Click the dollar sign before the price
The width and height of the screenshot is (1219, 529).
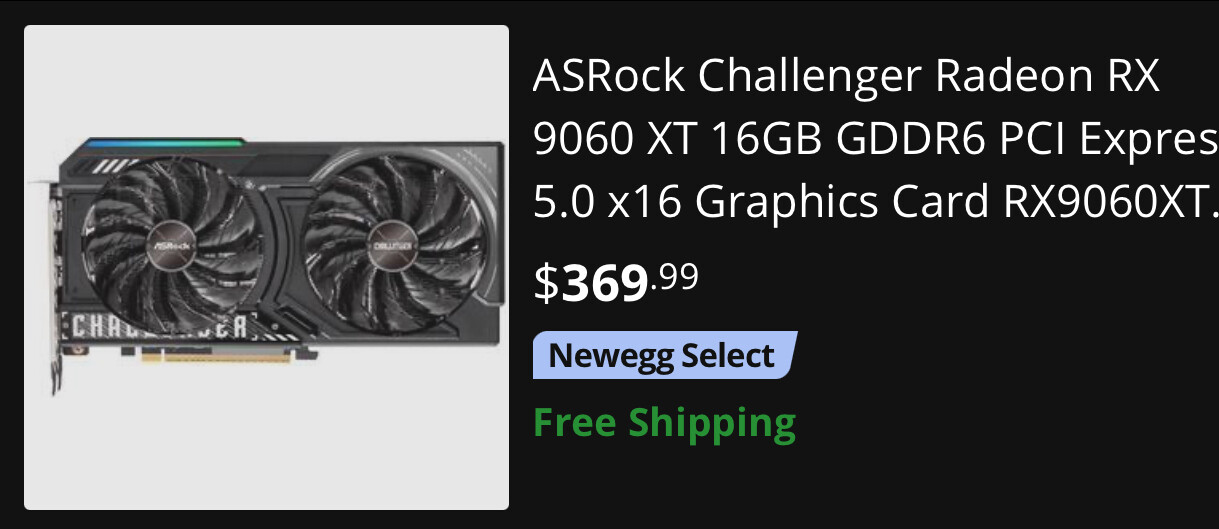(x=546, y=283)
